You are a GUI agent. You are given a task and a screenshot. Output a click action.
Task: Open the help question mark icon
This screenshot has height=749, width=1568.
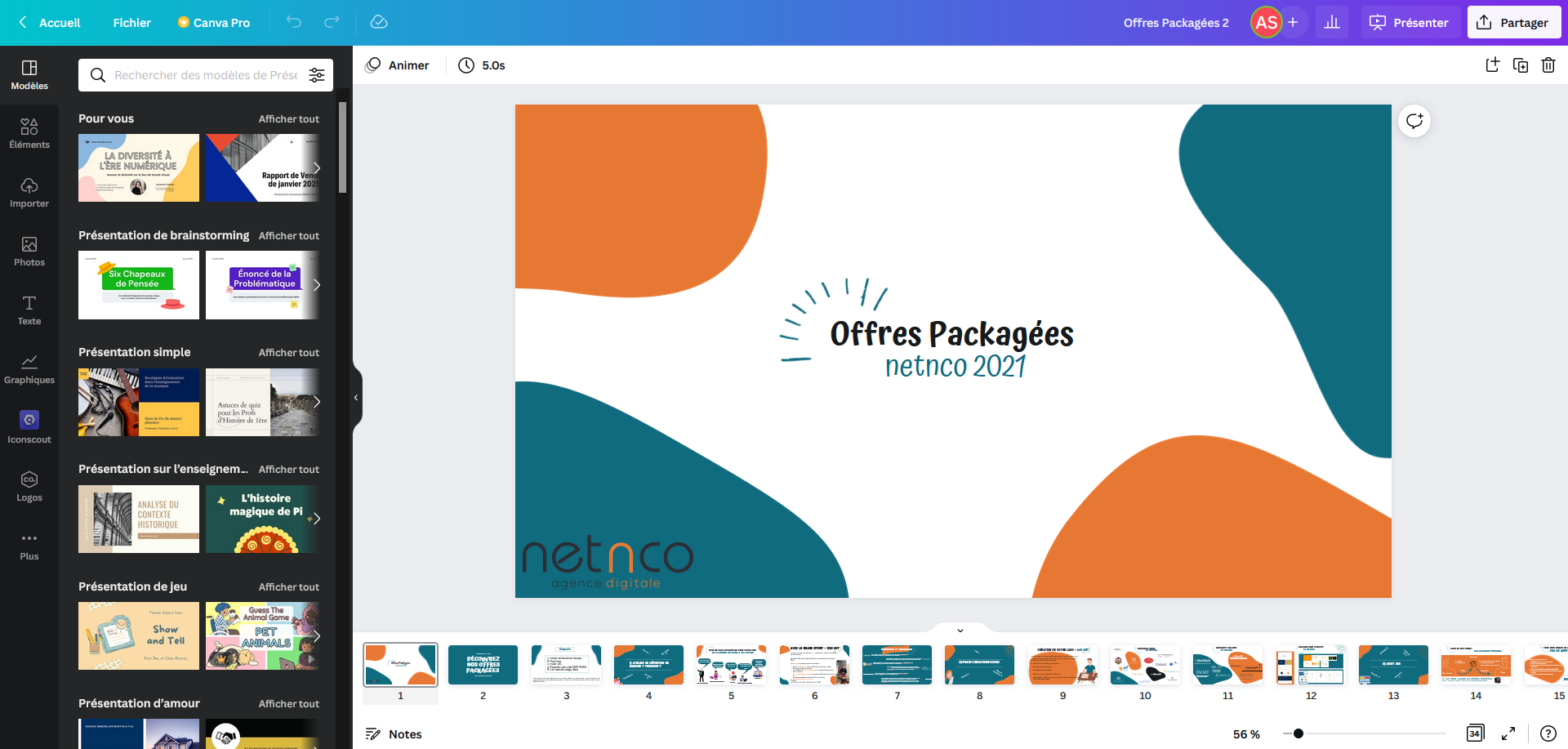pos(1548,733)
